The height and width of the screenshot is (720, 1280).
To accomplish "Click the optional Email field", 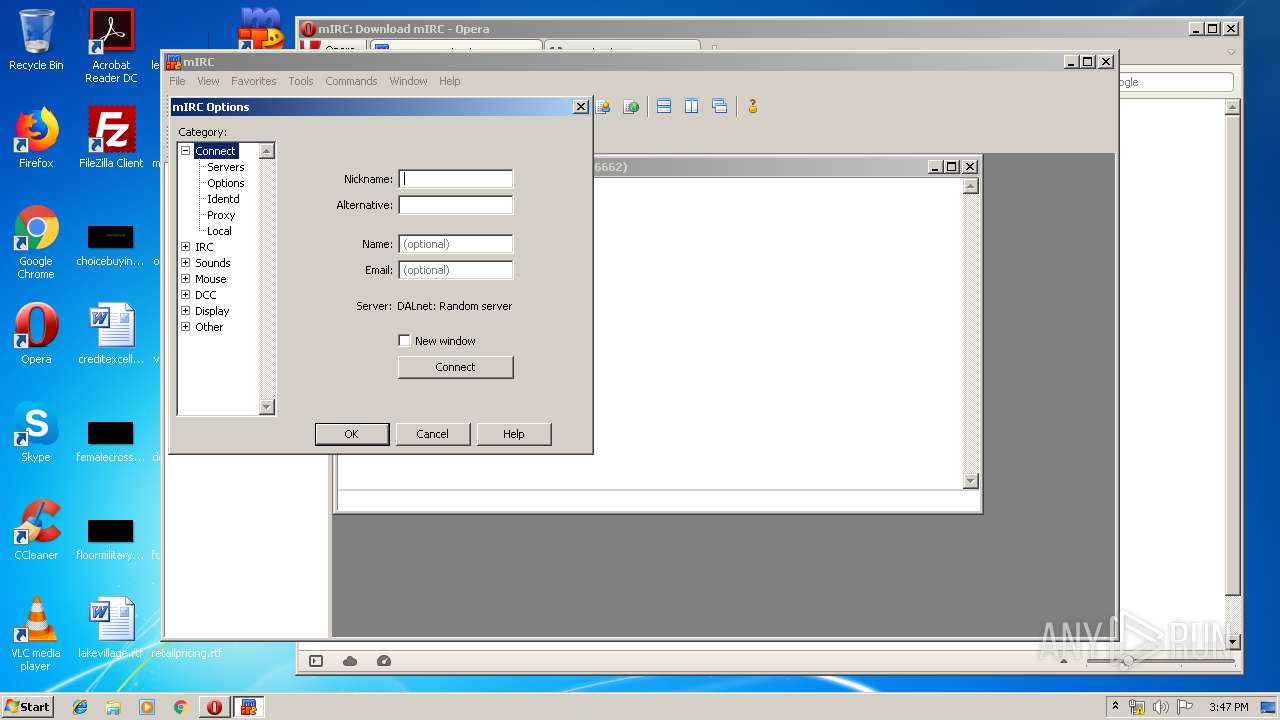I will [x=455, y=270].
